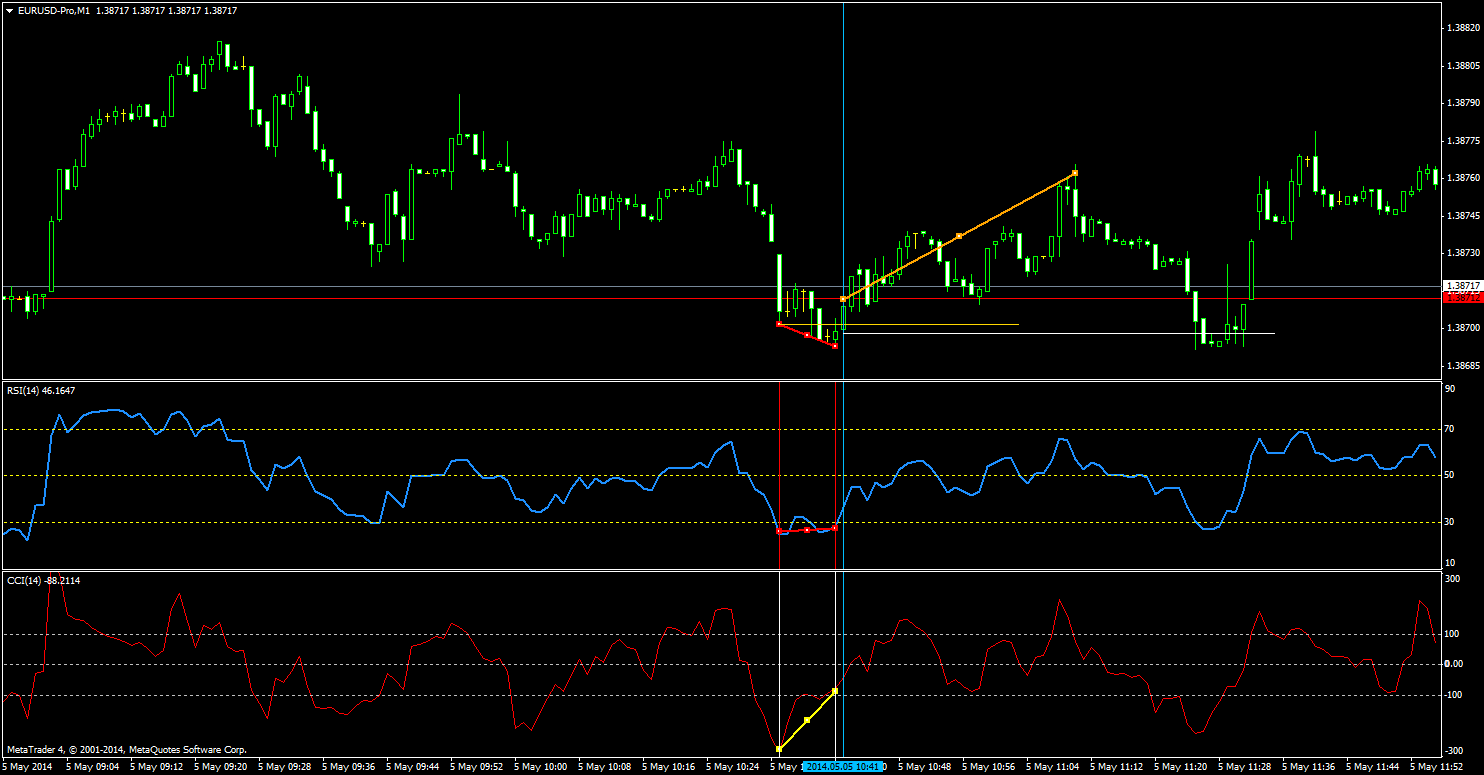
Task: Select the yellow CCI trendline bottom anchor
Action: pos(779,749)
